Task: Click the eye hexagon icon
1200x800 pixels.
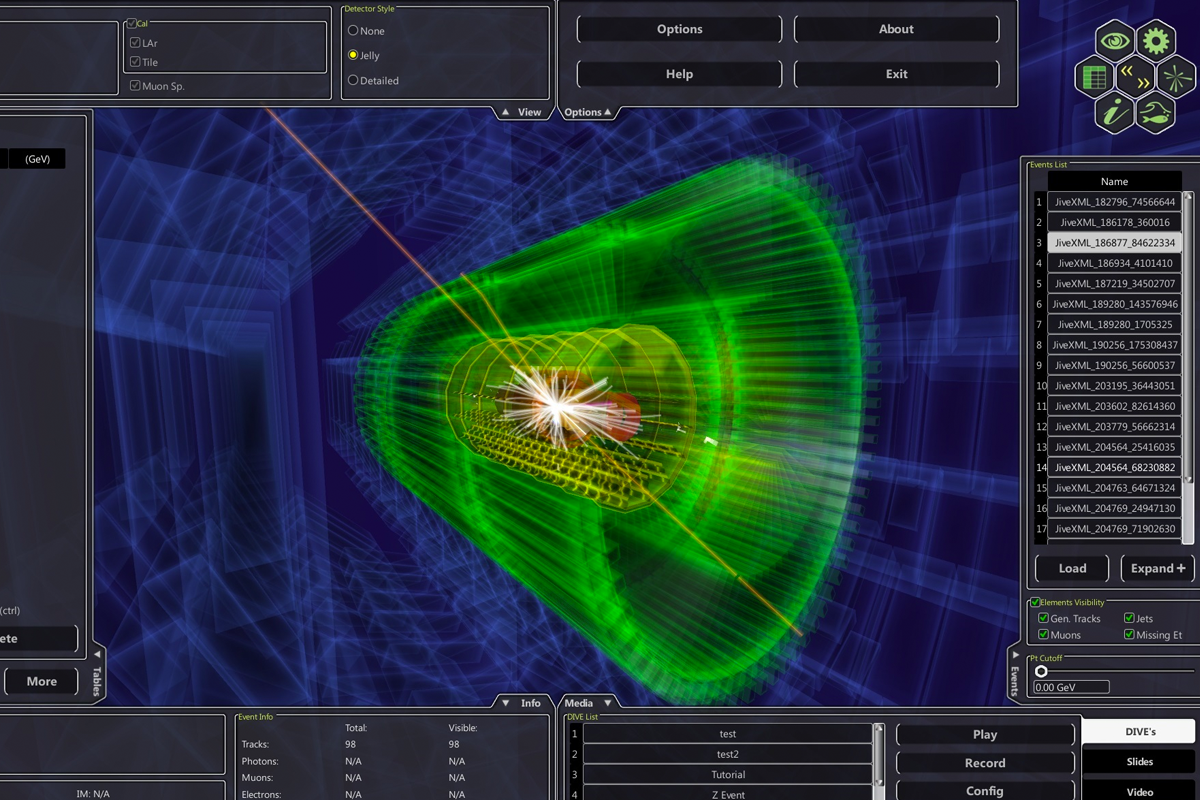Action: point(1115,41)
